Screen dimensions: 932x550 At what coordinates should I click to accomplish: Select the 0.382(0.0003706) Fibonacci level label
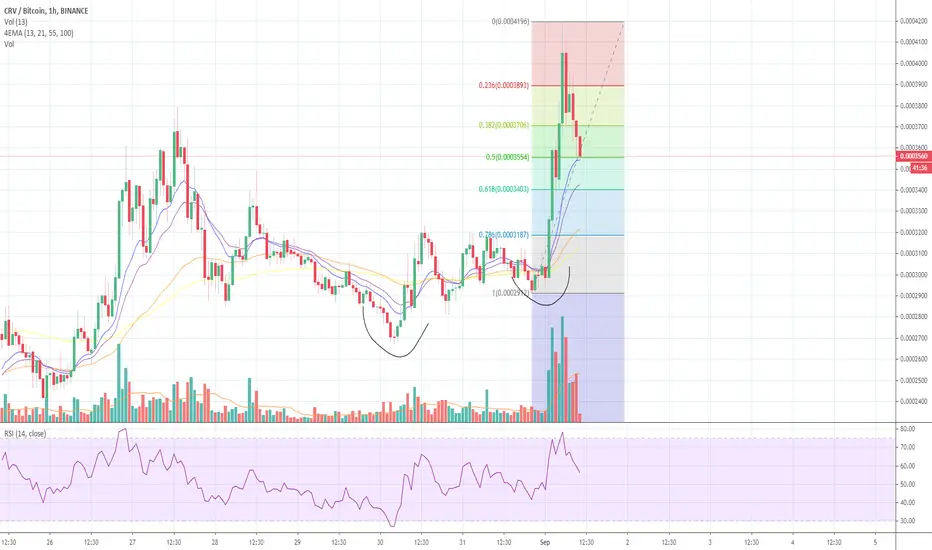[503, 125]
